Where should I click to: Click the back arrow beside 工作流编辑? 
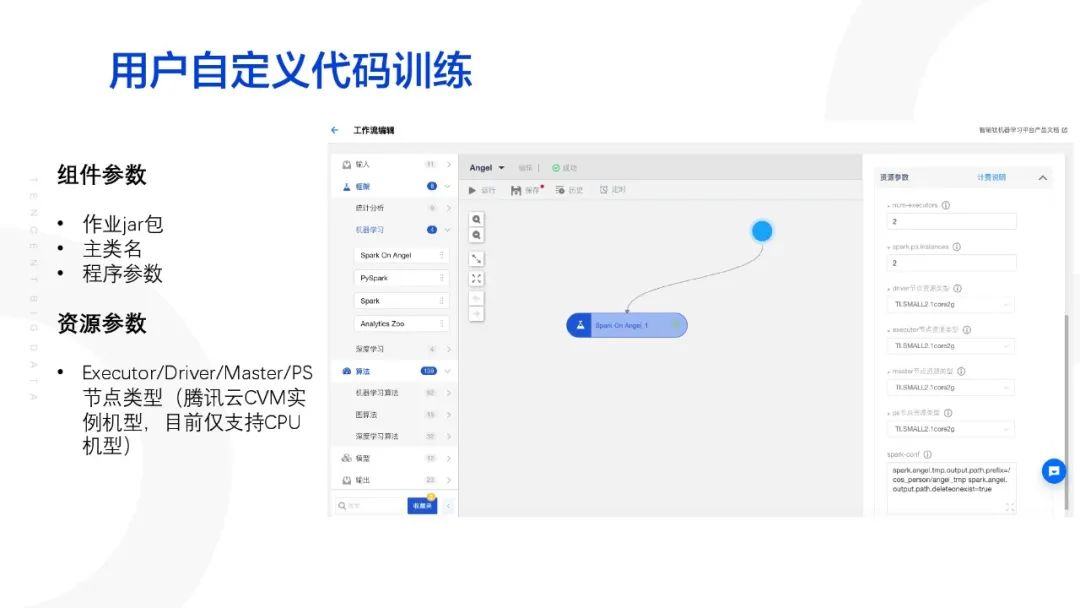pos(335,130)
